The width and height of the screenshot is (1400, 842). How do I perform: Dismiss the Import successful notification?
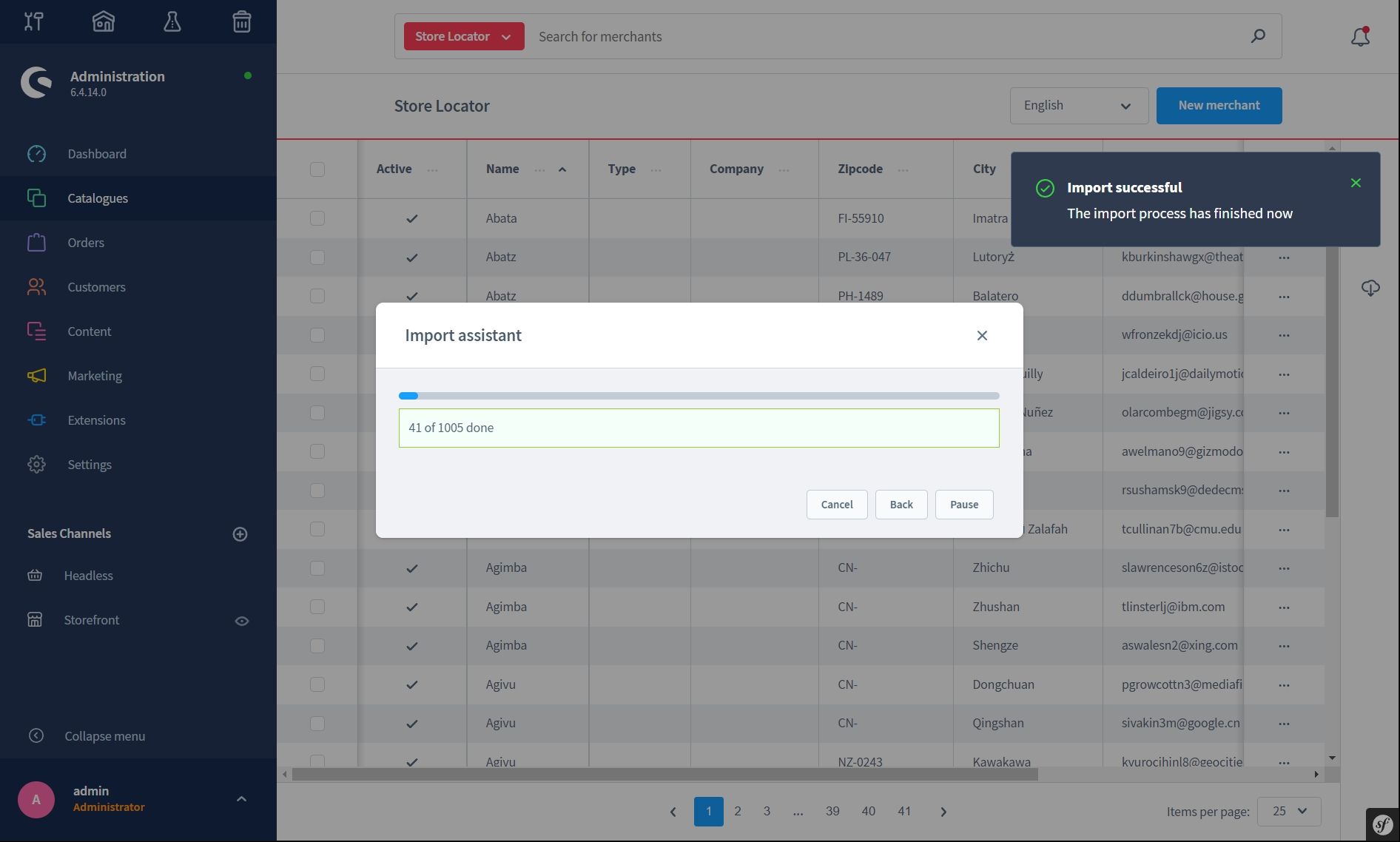(x=1356, y=183)
